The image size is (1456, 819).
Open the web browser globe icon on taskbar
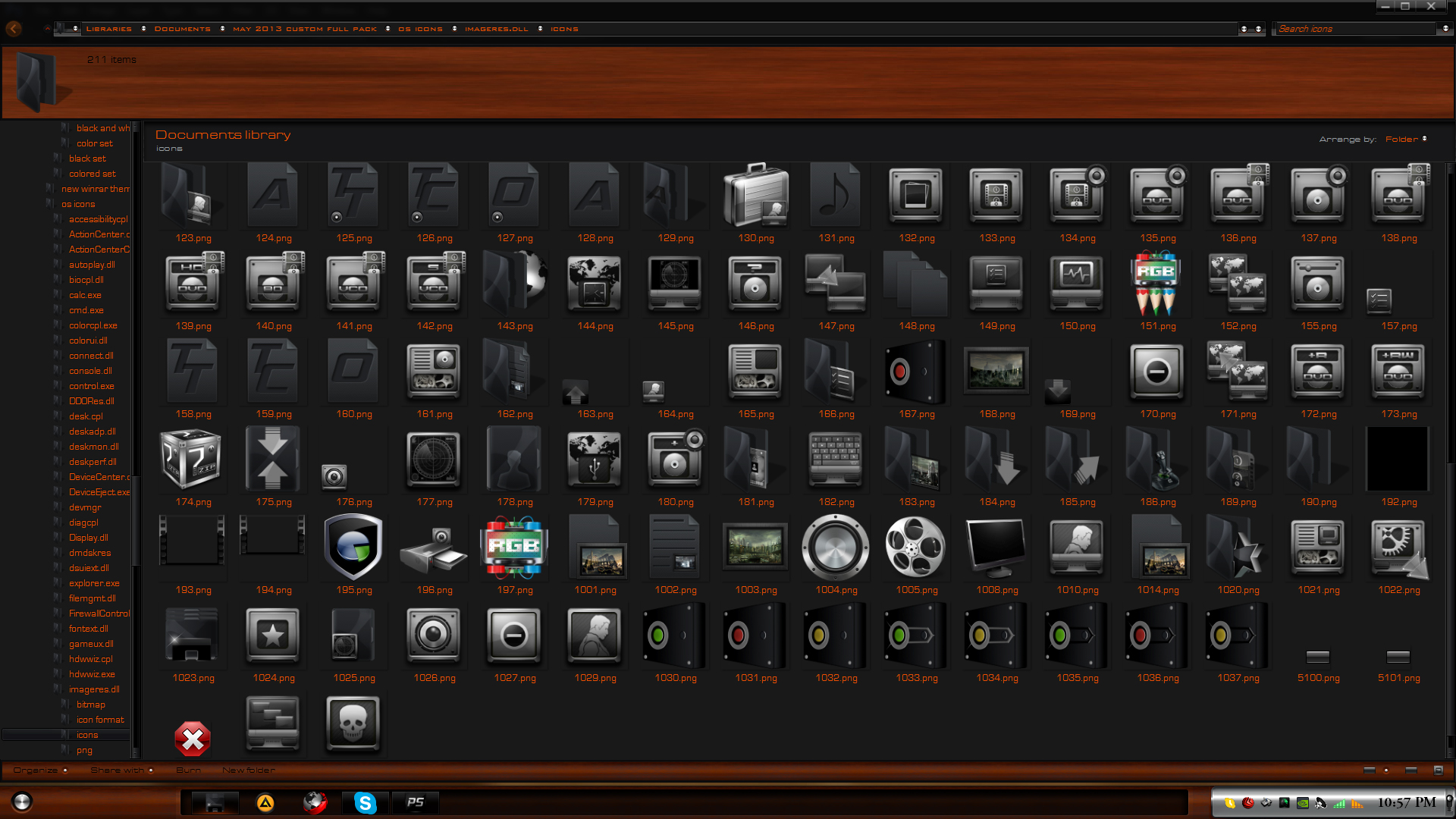click(315, 802)
